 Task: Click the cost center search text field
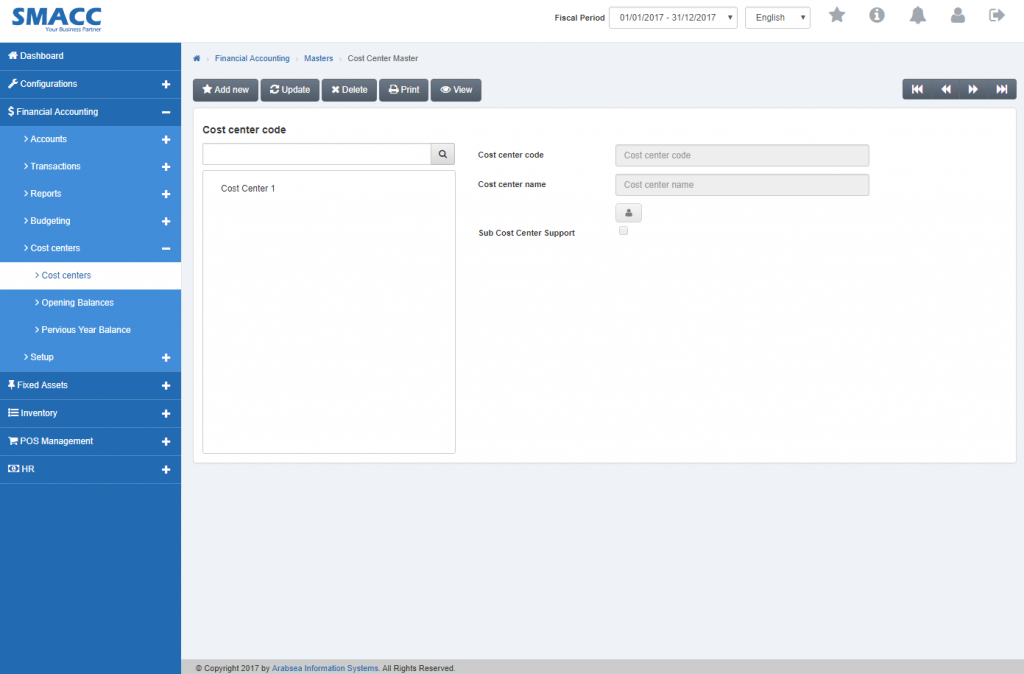pos(316,154)
